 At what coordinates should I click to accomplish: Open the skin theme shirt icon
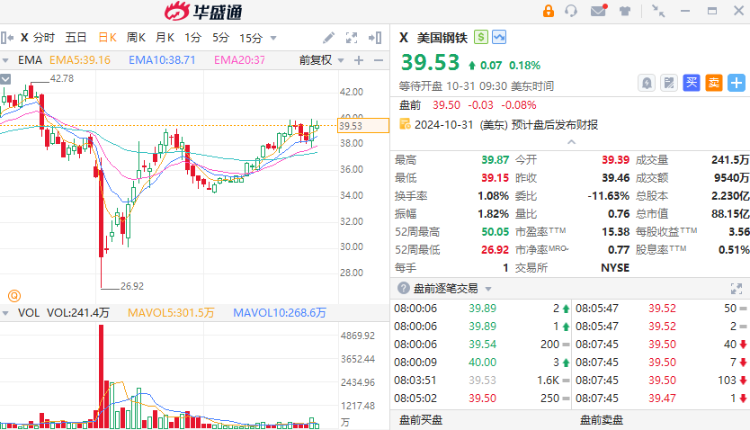[x=625, y=11]
